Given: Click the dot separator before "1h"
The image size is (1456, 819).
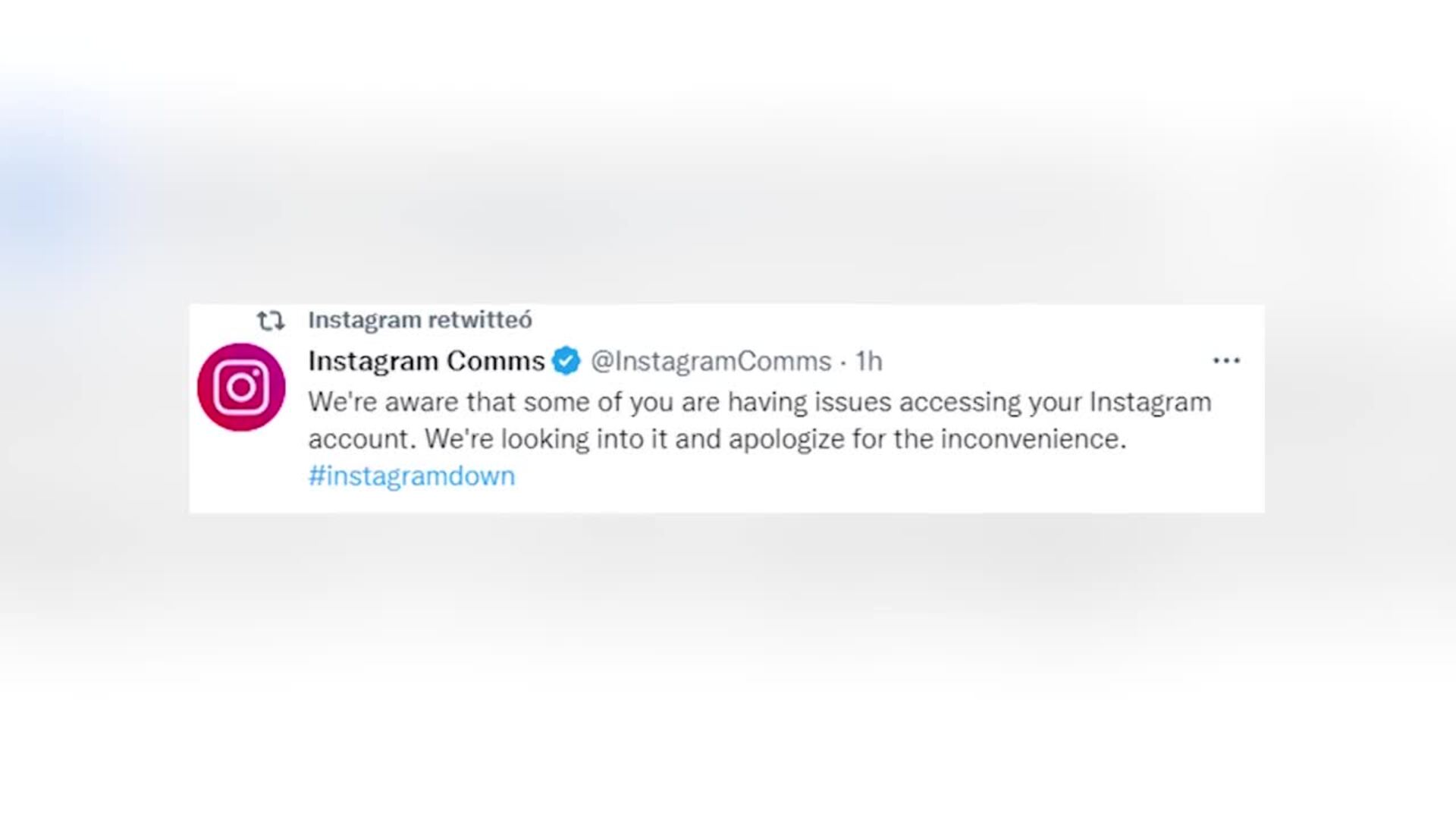Looking at the screenshot, I should click(843, 362).
